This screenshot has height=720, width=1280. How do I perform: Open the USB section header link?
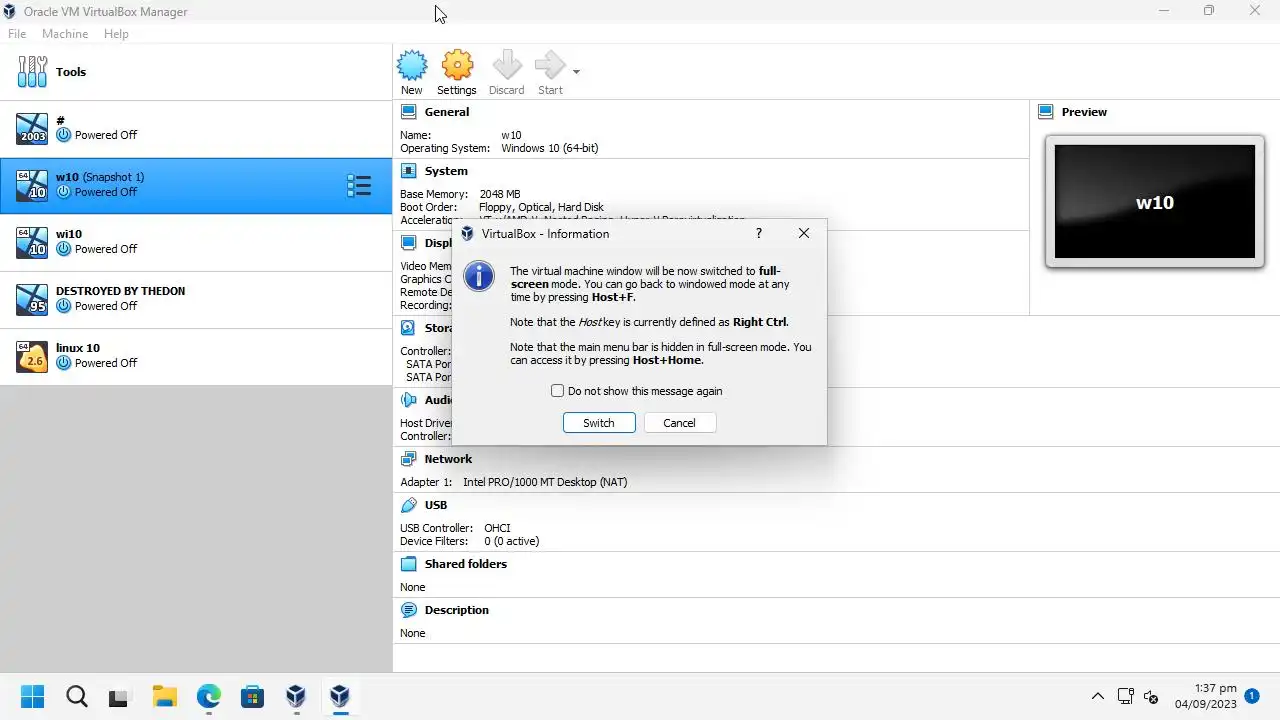pos(436,505)
